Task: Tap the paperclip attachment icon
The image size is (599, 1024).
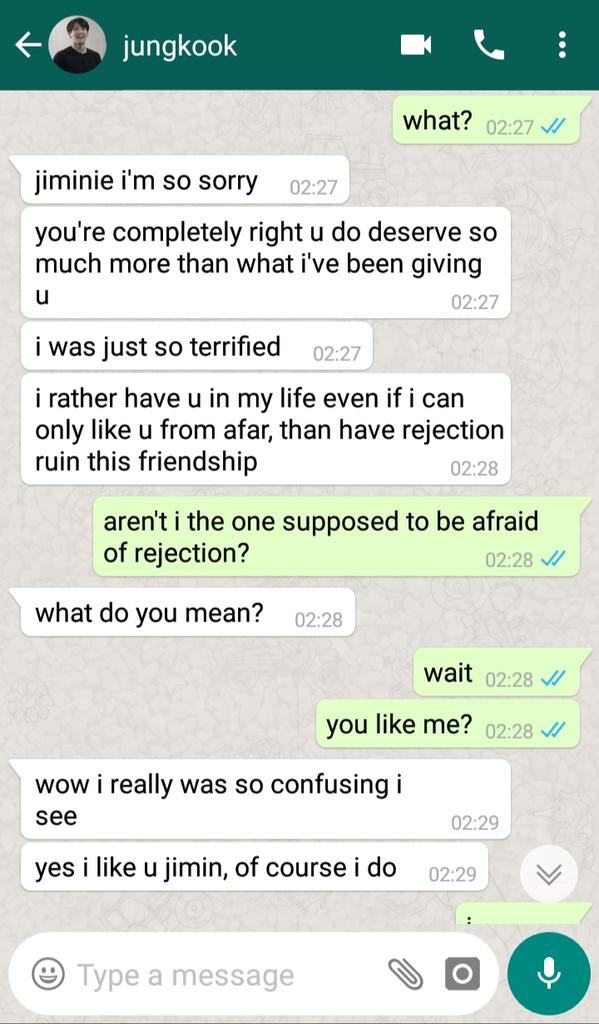Action: [406, 975]
